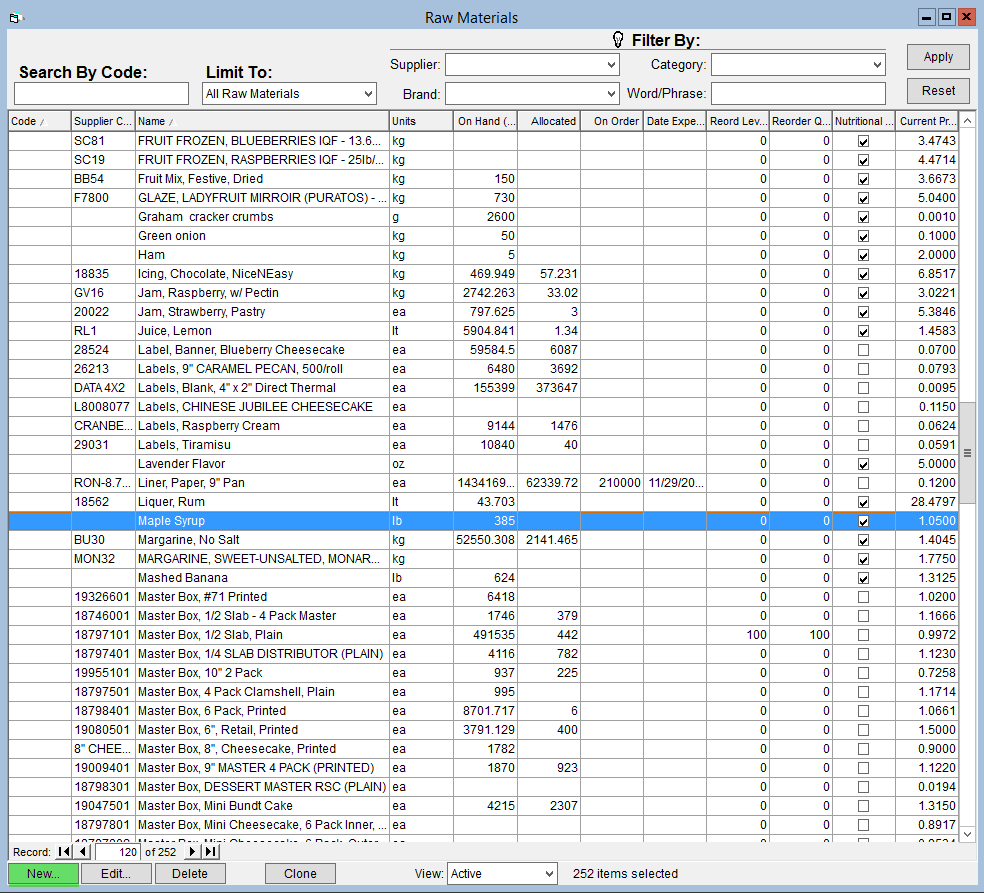Click supplier code DATA 4X2
984x893 pixels.
[x=99, y=388]
